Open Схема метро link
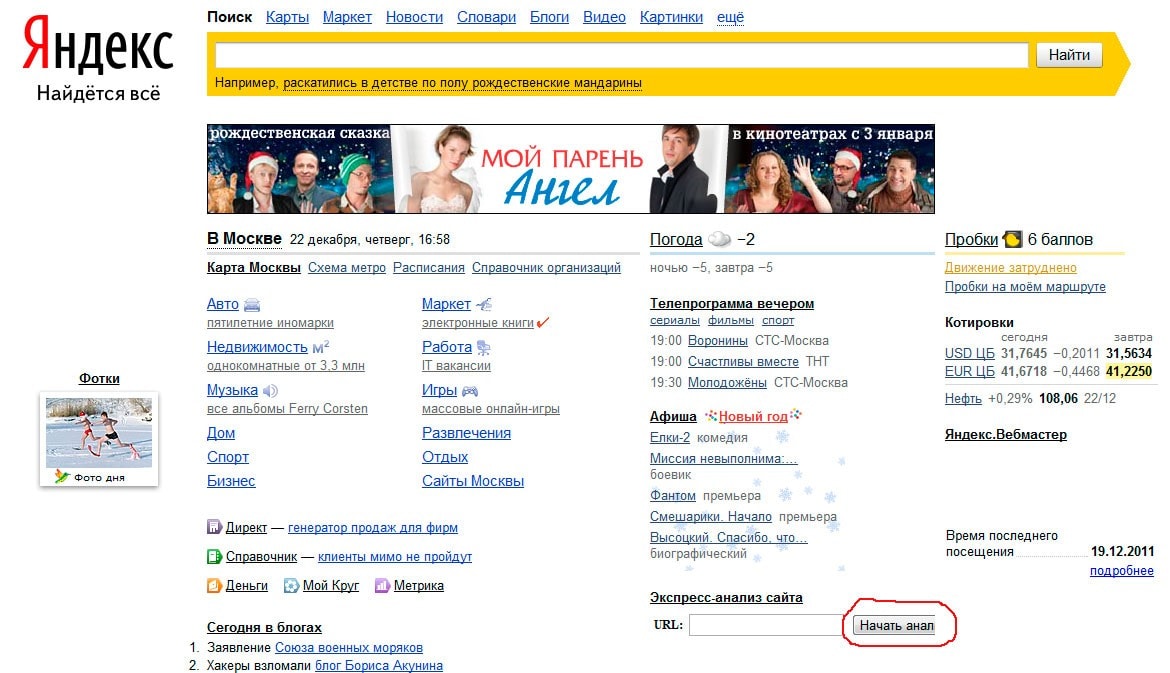Image resolution: width=1170 pixels, height=673 pixels. [347, 268]
